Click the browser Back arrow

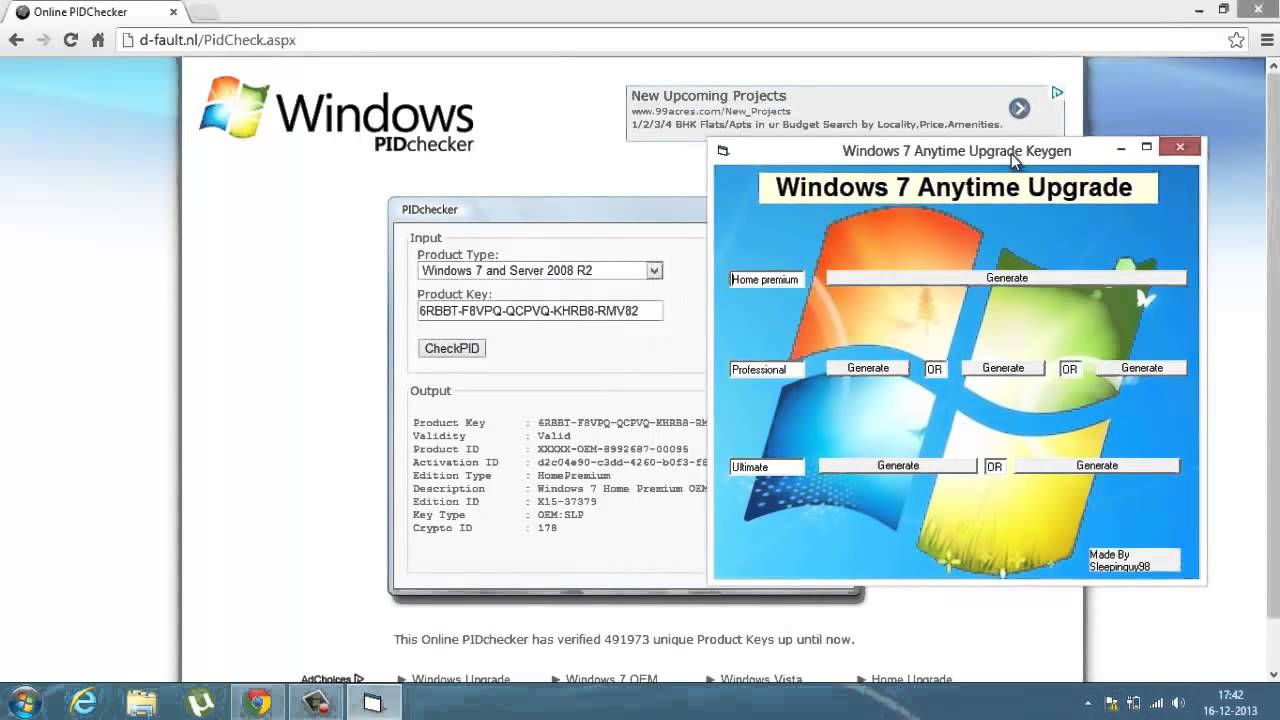coord(16,40)
